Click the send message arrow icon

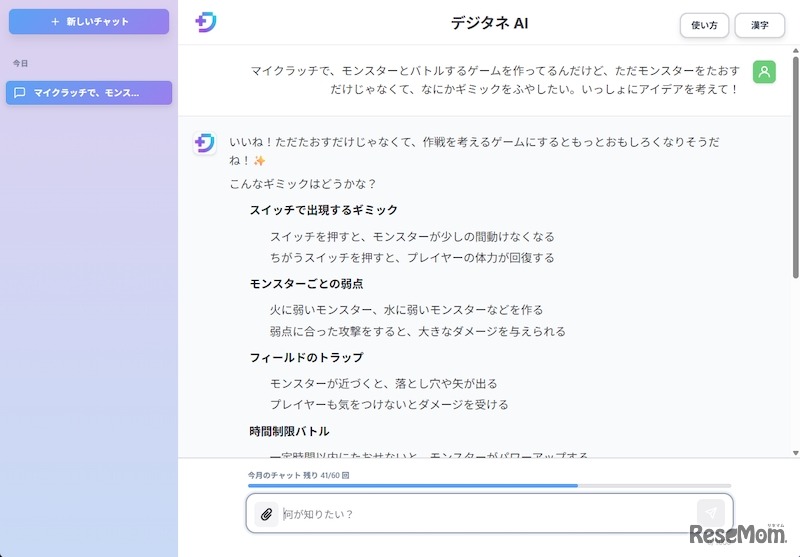click(711, 513)
